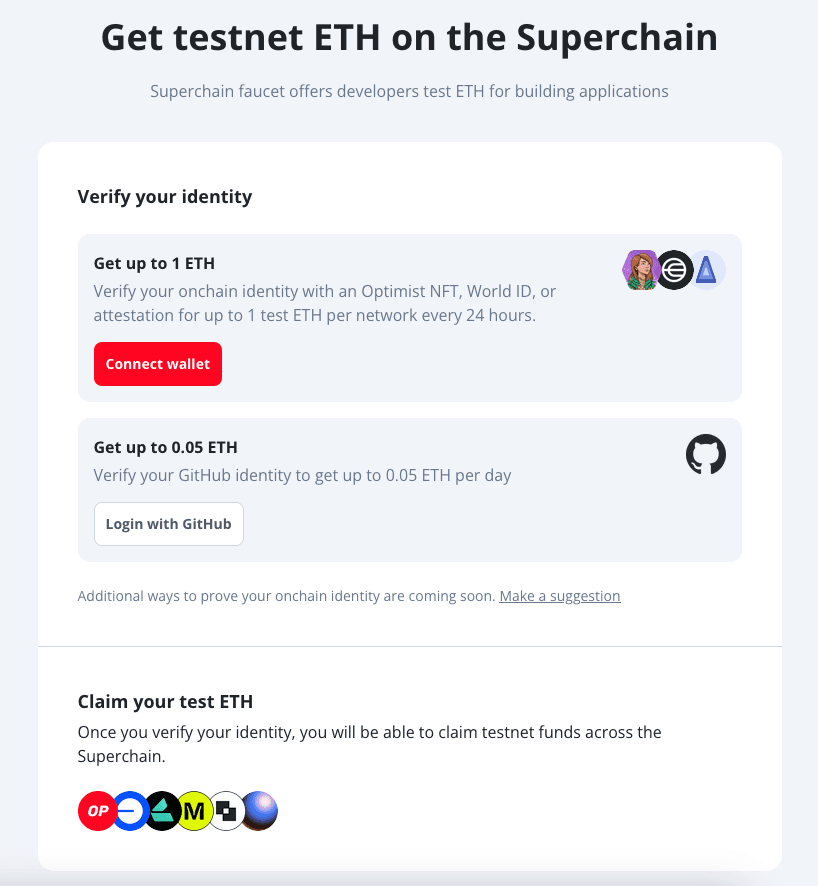Viewport: 818px width, 886px height.
Task: Open the Make a suggestion link
Action: [560, 596]
